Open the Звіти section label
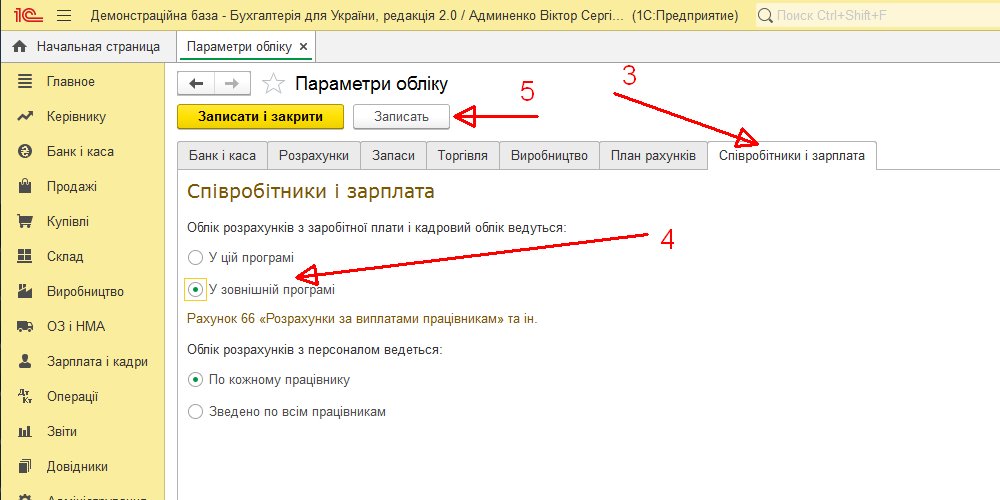The width and height of the screenshot is (1000, 500). 62,432
